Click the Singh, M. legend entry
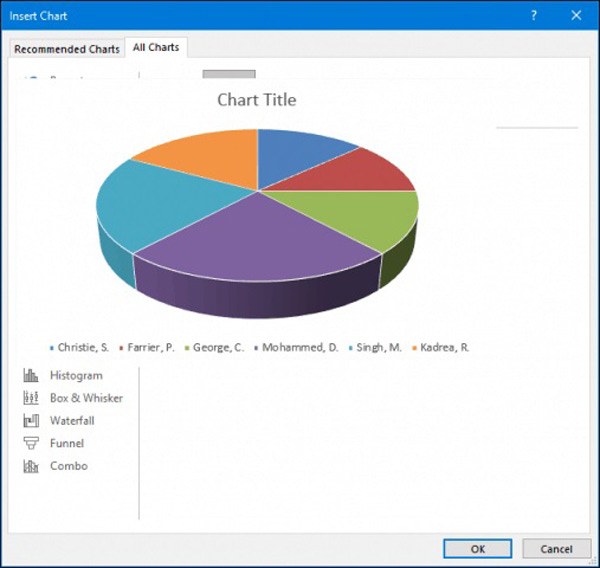Screen dimensions: 600x568 click(375, 348)
